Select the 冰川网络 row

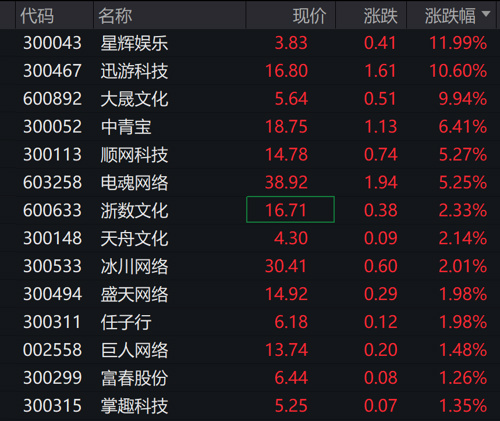click(250, 266)
